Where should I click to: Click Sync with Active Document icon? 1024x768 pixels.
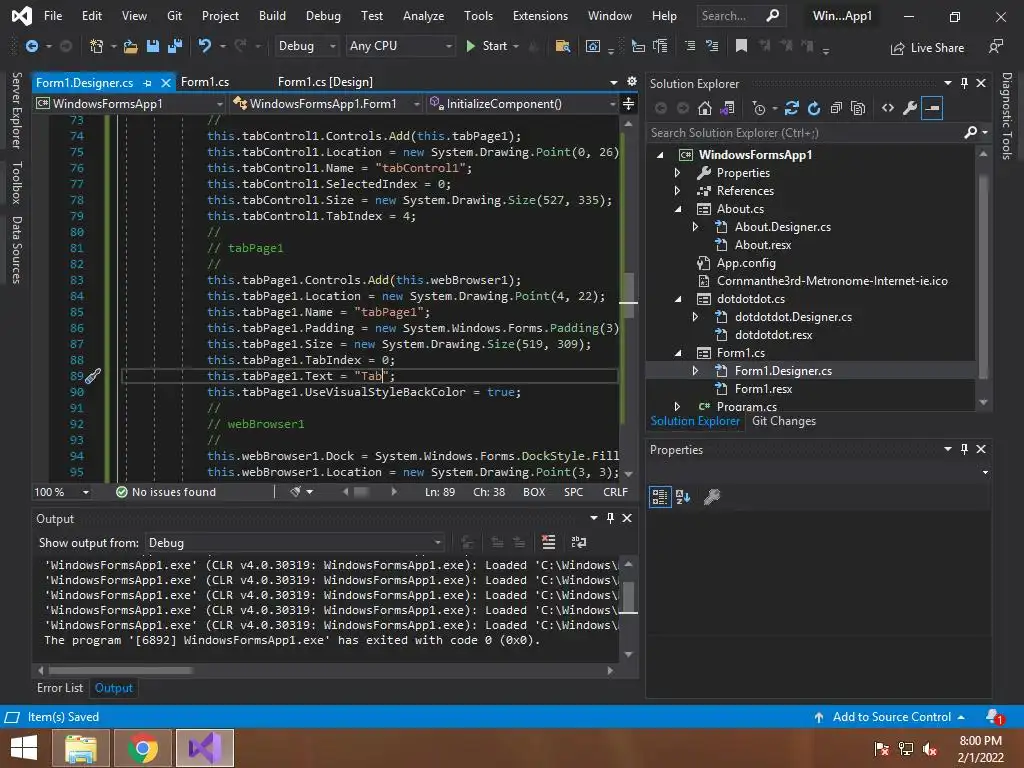click(792, 108)
